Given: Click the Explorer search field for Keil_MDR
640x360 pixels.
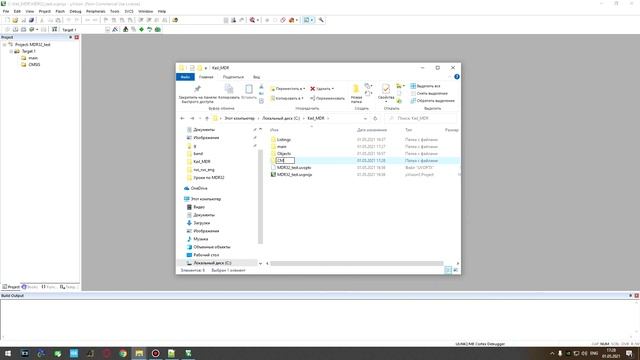Looking at the screenshot, I should pos(422,118).
